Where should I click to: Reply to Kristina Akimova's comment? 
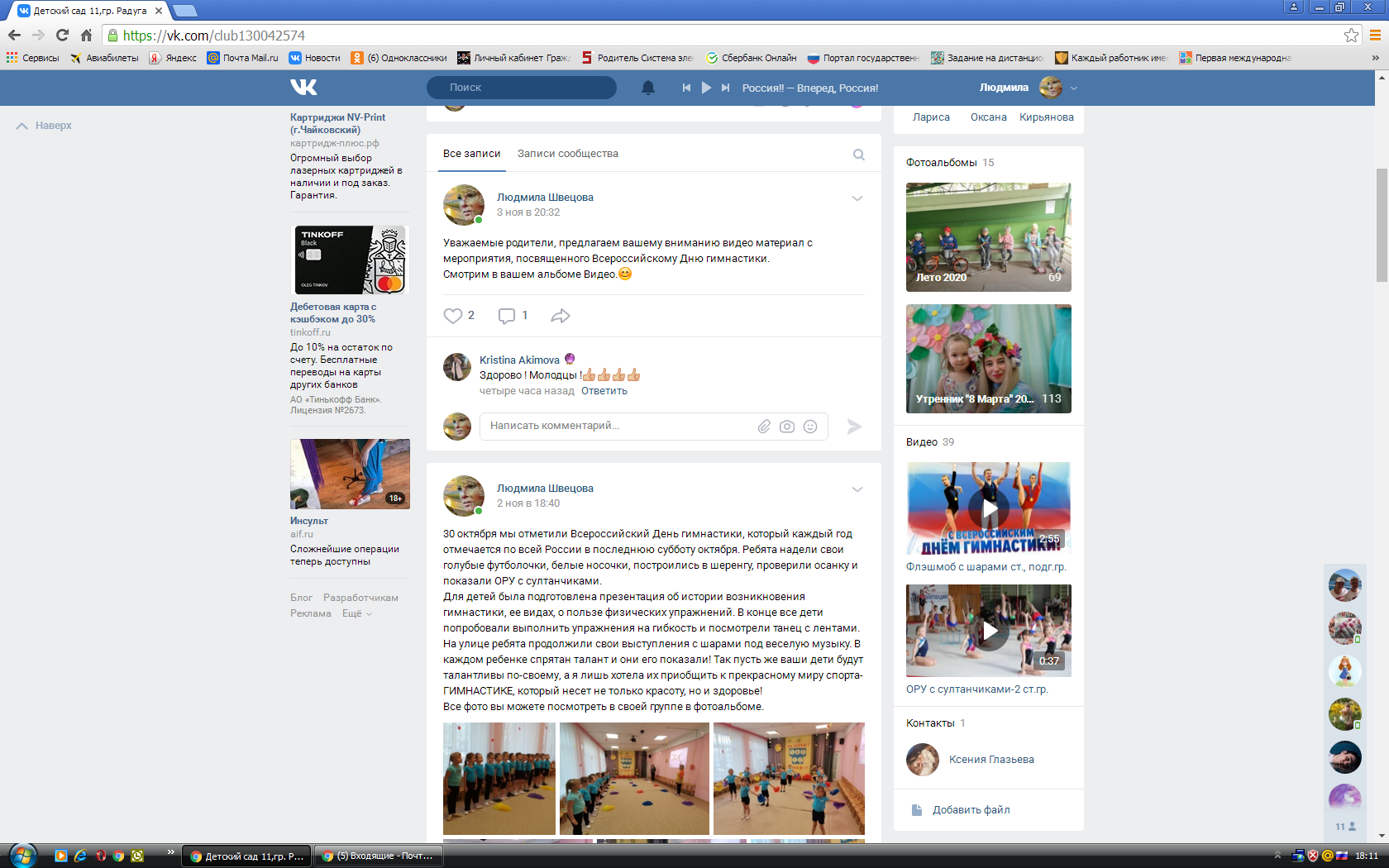click(604, 391)
